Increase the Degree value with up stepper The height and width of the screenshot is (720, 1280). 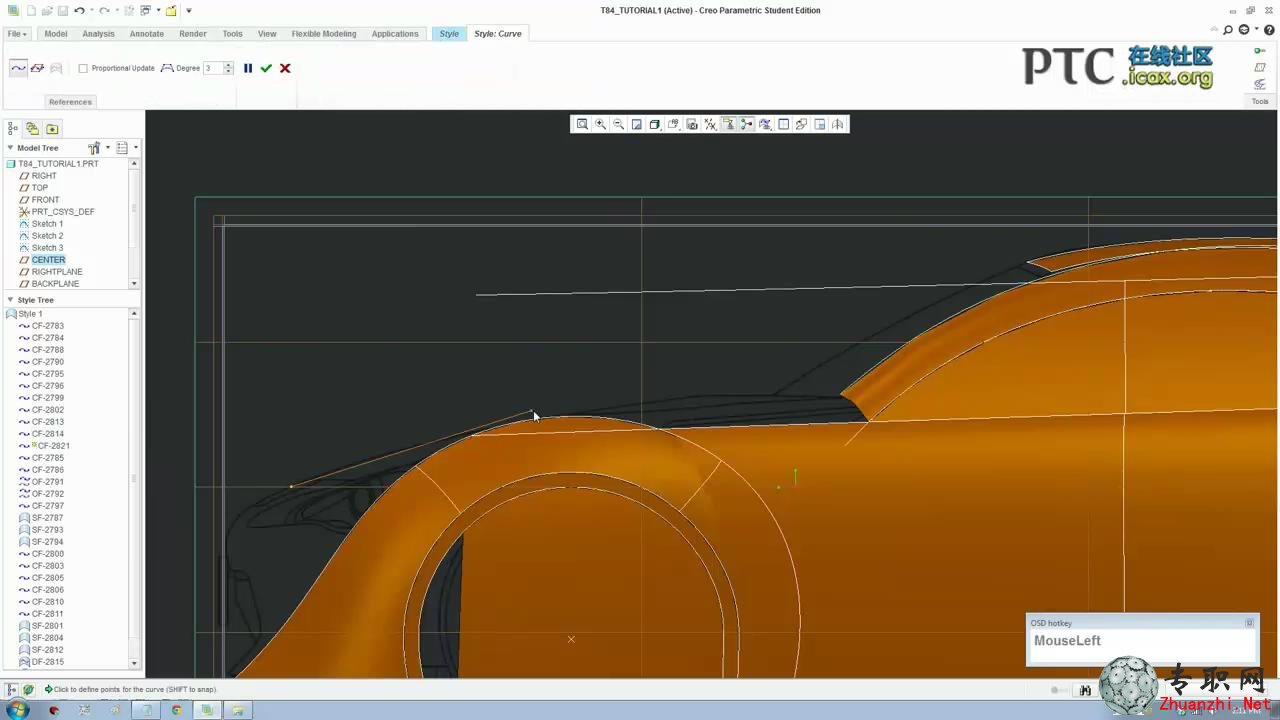[x=229, y=65]
